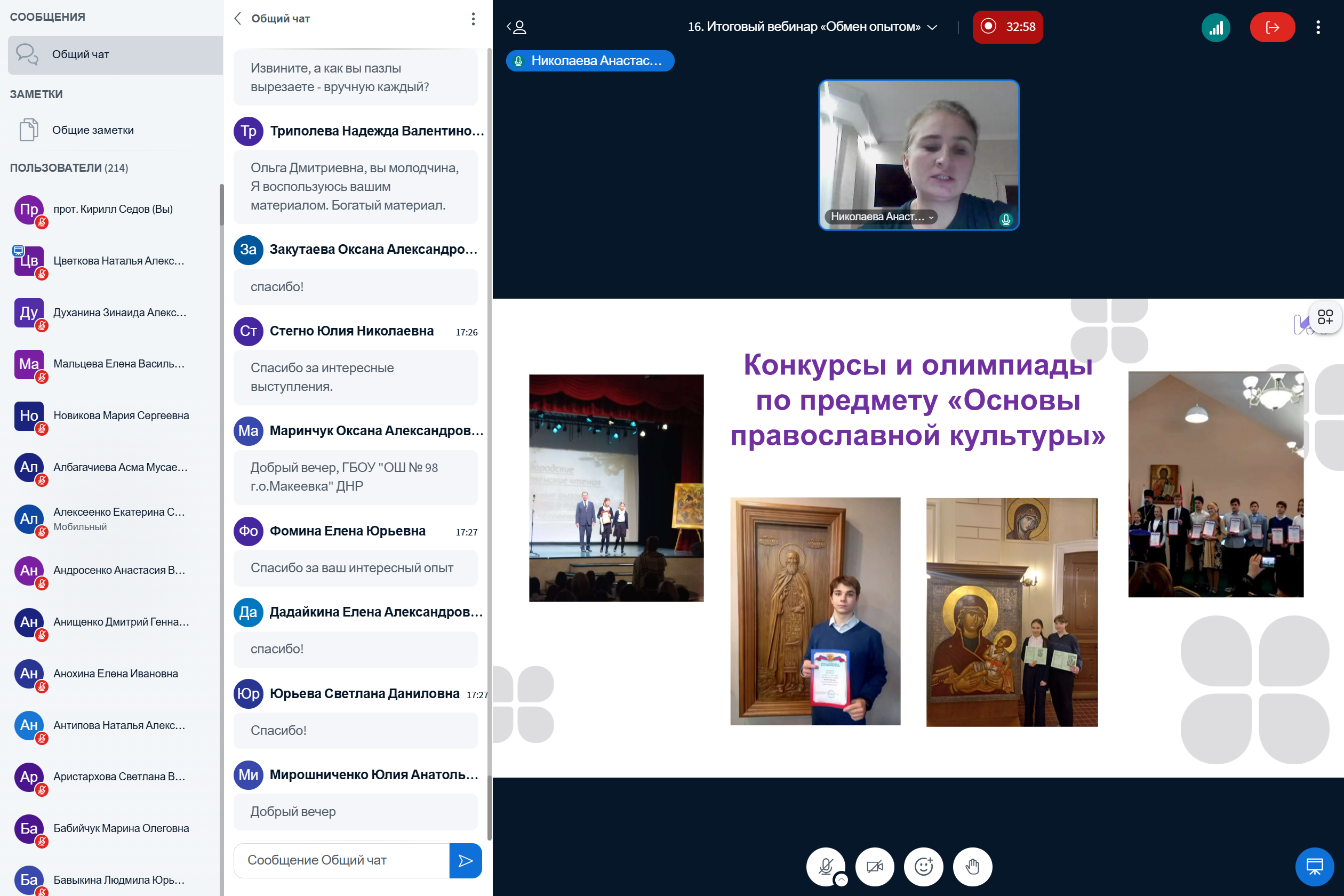Screen dimensions: 1344x896
Task: Hide the users list panel
Action: 516,27
